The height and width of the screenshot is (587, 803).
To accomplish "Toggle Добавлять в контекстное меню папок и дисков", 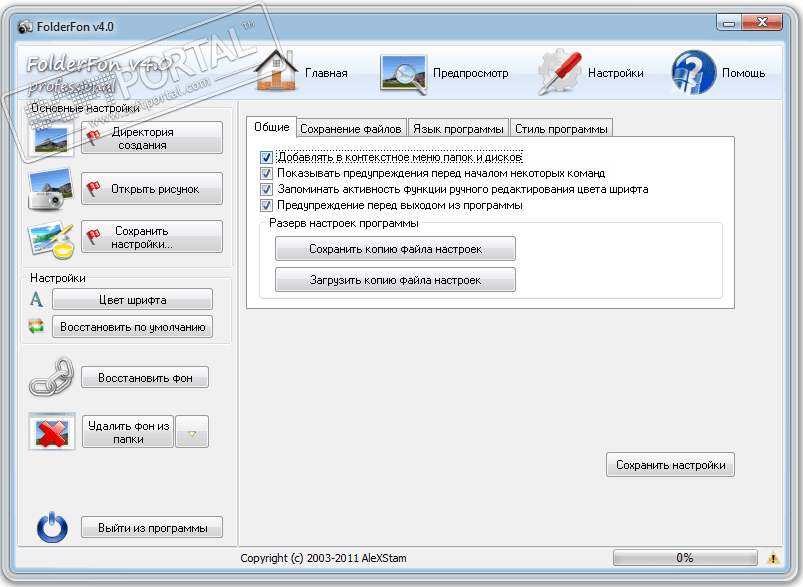I will (x=266, y=157).
